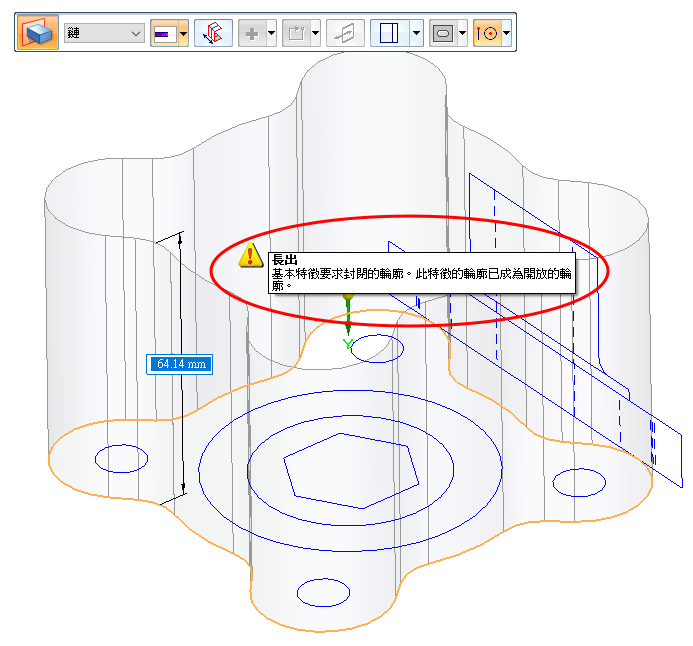Expand the extent type arrow menu

point(183,33)
